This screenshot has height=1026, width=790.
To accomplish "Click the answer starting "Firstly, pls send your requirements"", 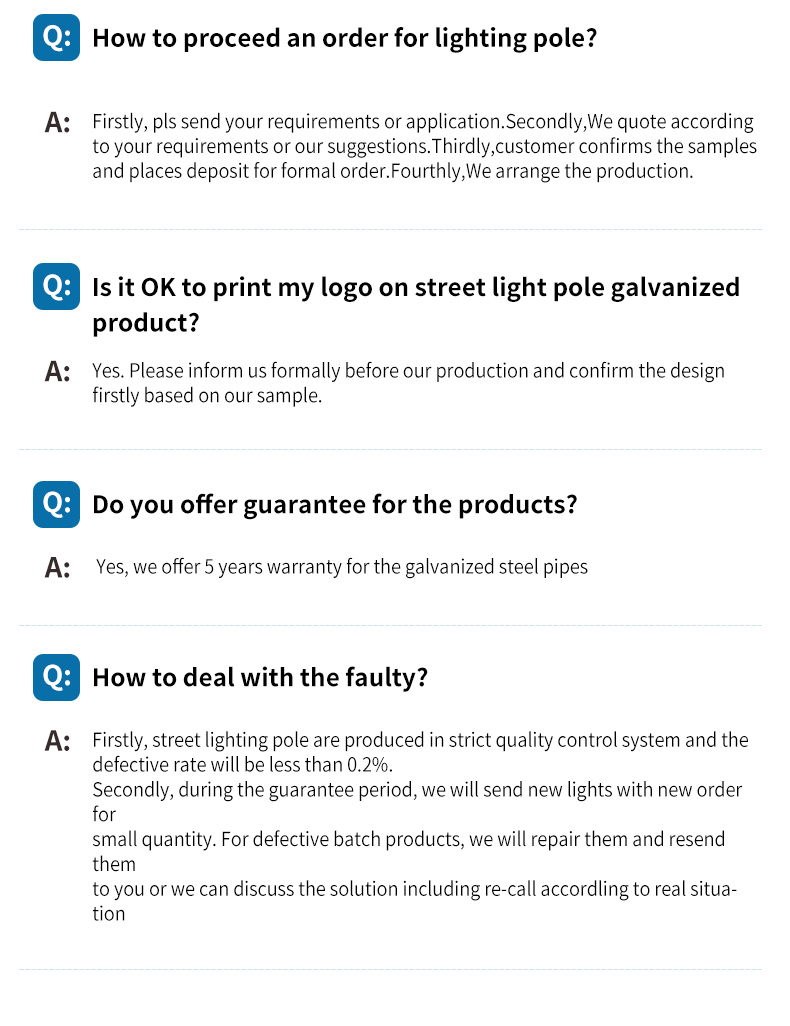I will [x=422, y=122].
